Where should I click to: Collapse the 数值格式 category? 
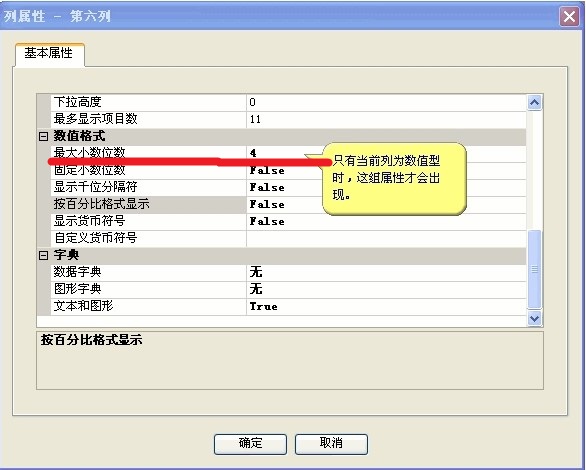point(43,136)
